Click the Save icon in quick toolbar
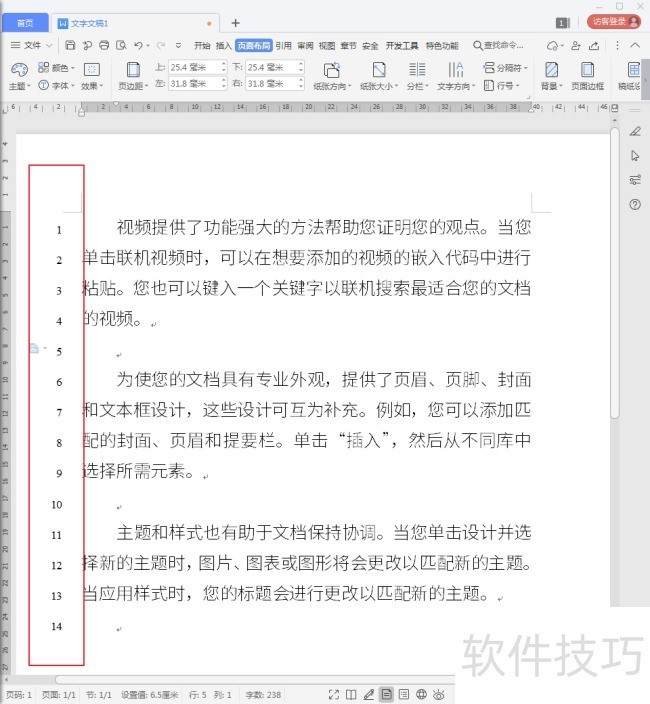The height and width of the screenshot is (704, 650). [70, 45]
